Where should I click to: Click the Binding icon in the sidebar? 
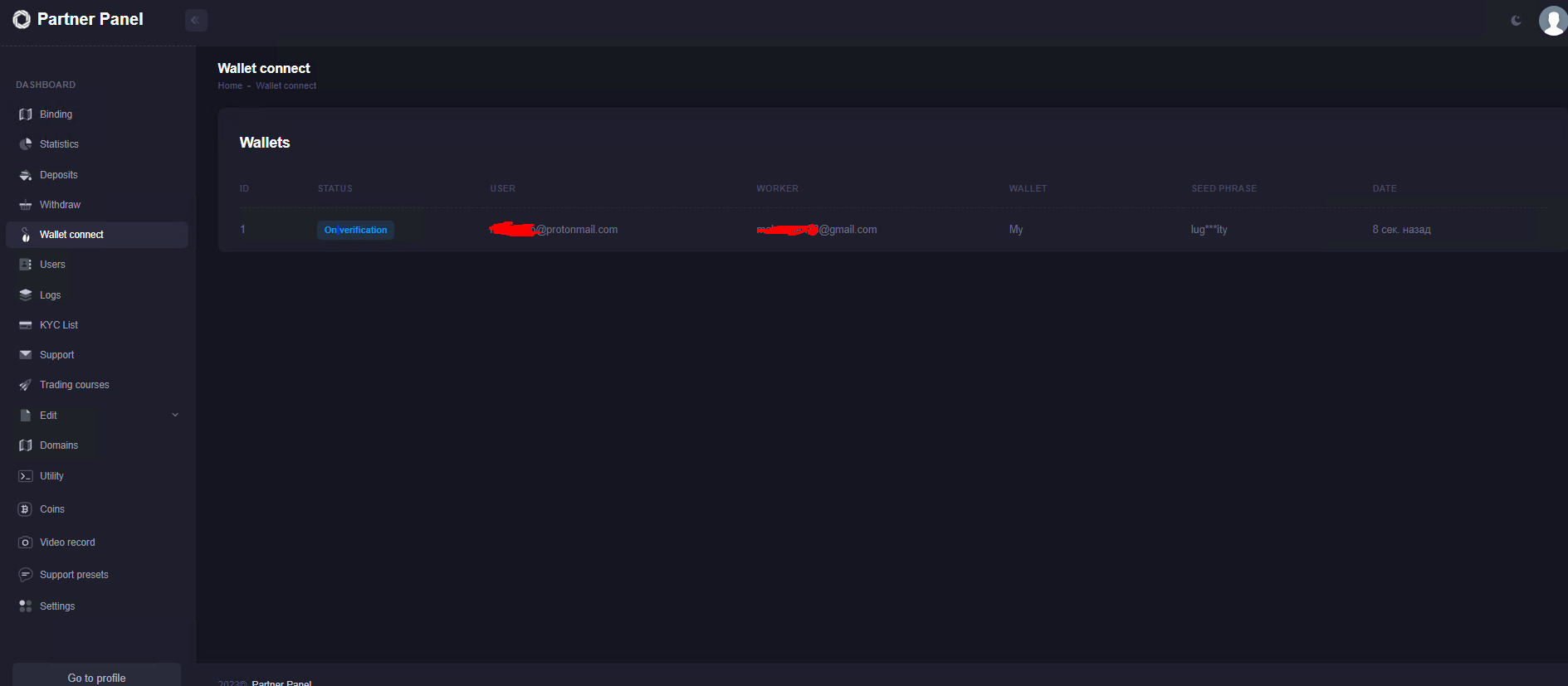[26, 114]
